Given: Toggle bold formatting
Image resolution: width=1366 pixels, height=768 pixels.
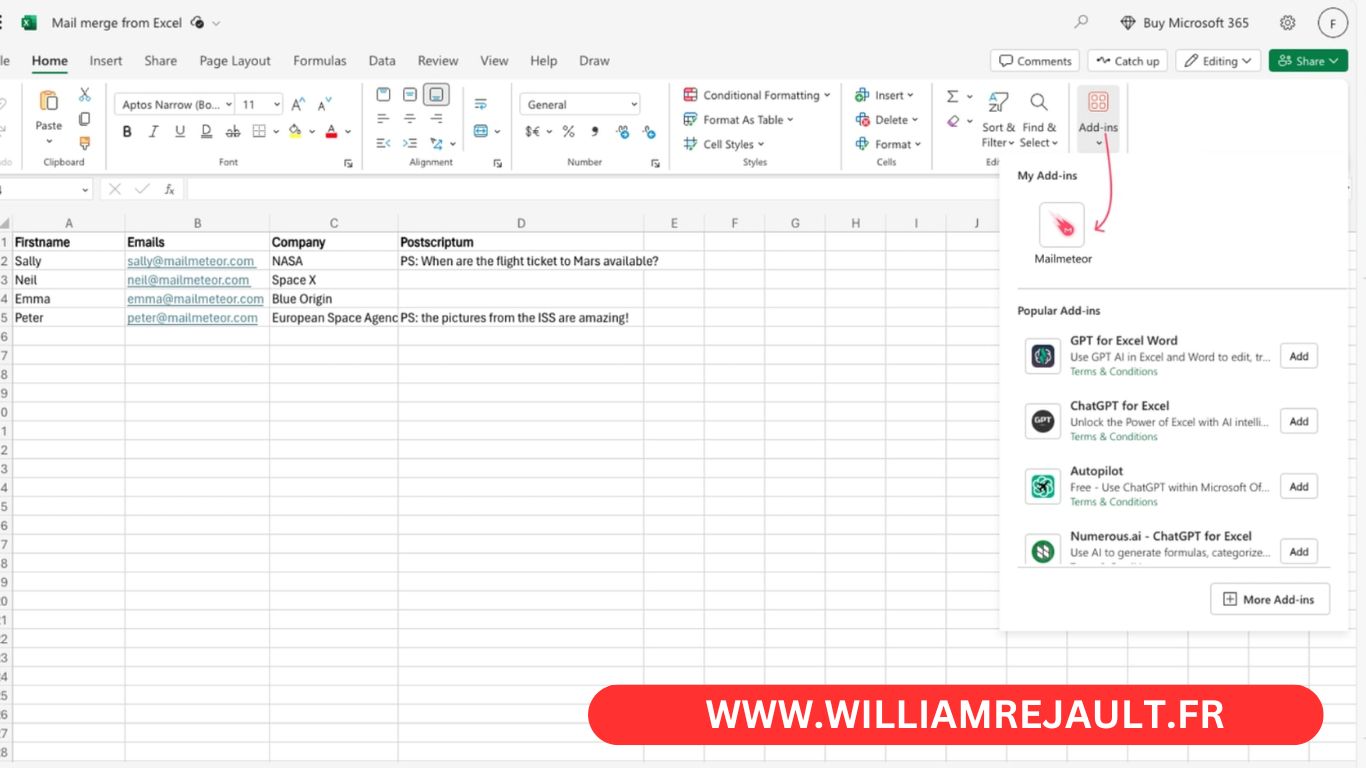Looking at the screenshot, I should (x=127, y=131).
